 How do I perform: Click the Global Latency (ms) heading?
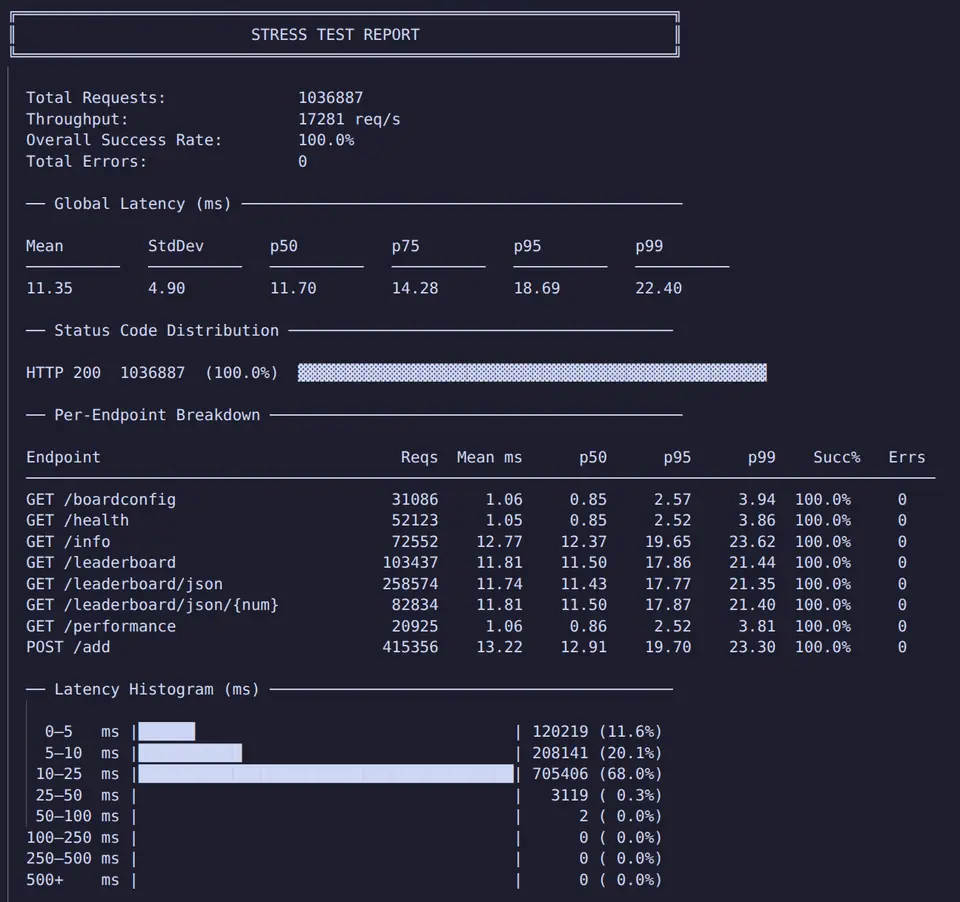coord(143,203)
